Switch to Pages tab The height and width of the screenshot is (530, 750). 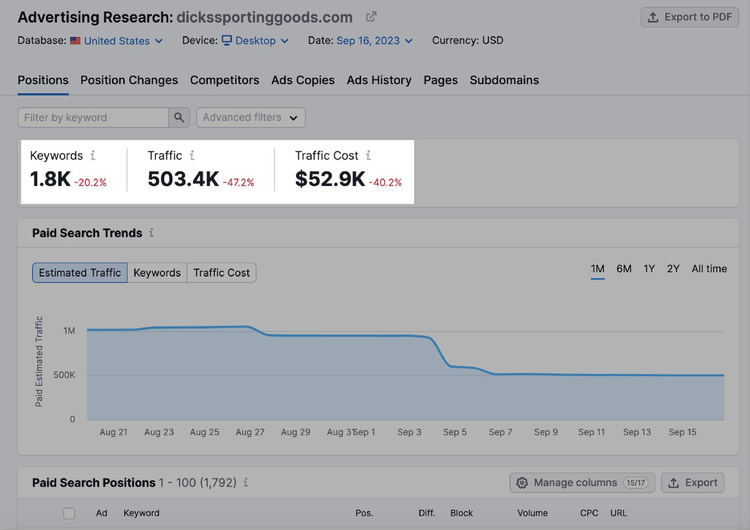pyautogui.click(x=441, y=80)
